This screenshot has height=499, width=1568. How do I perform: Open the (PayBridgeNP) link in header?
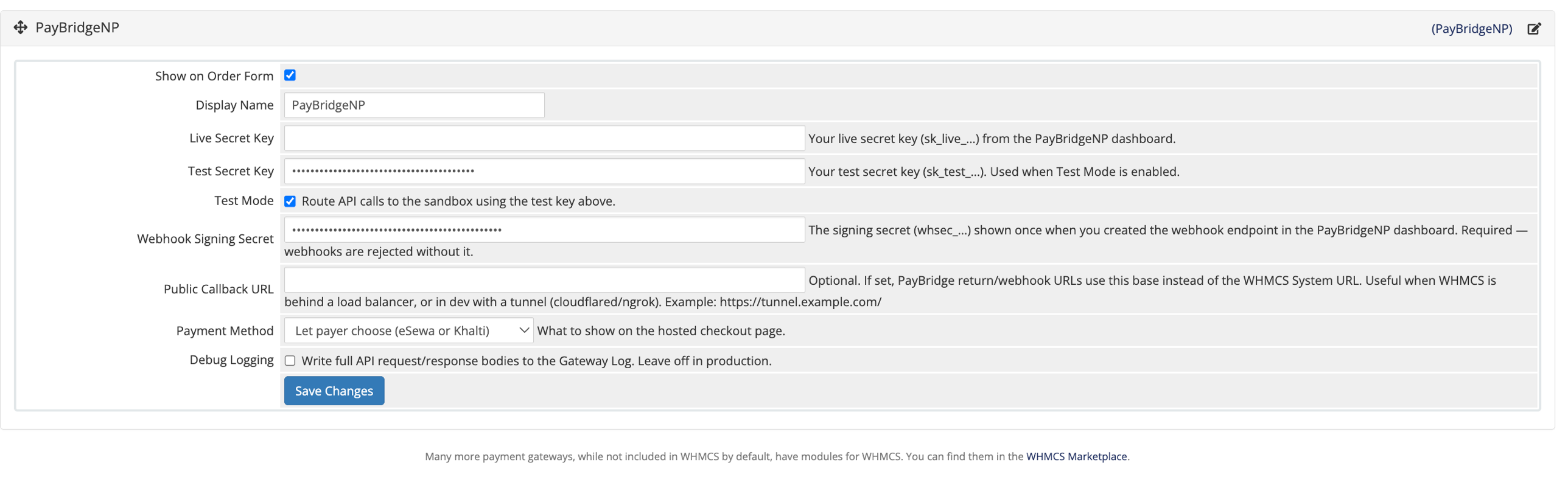click(x=1471, y=29)
